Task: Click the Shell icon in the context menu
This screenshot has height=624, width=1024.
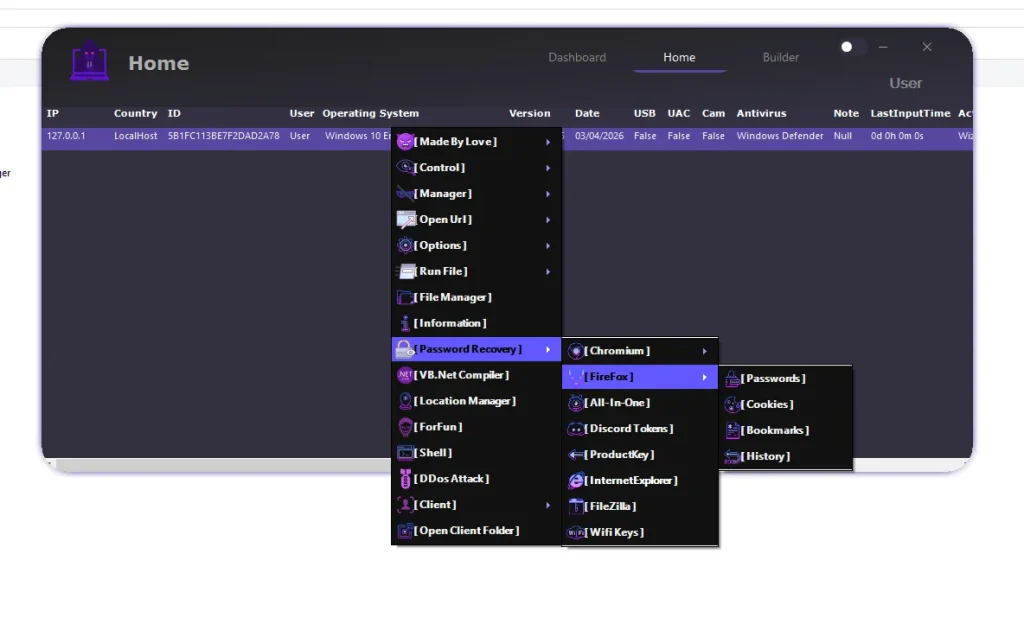Action: tap(404, 452)
